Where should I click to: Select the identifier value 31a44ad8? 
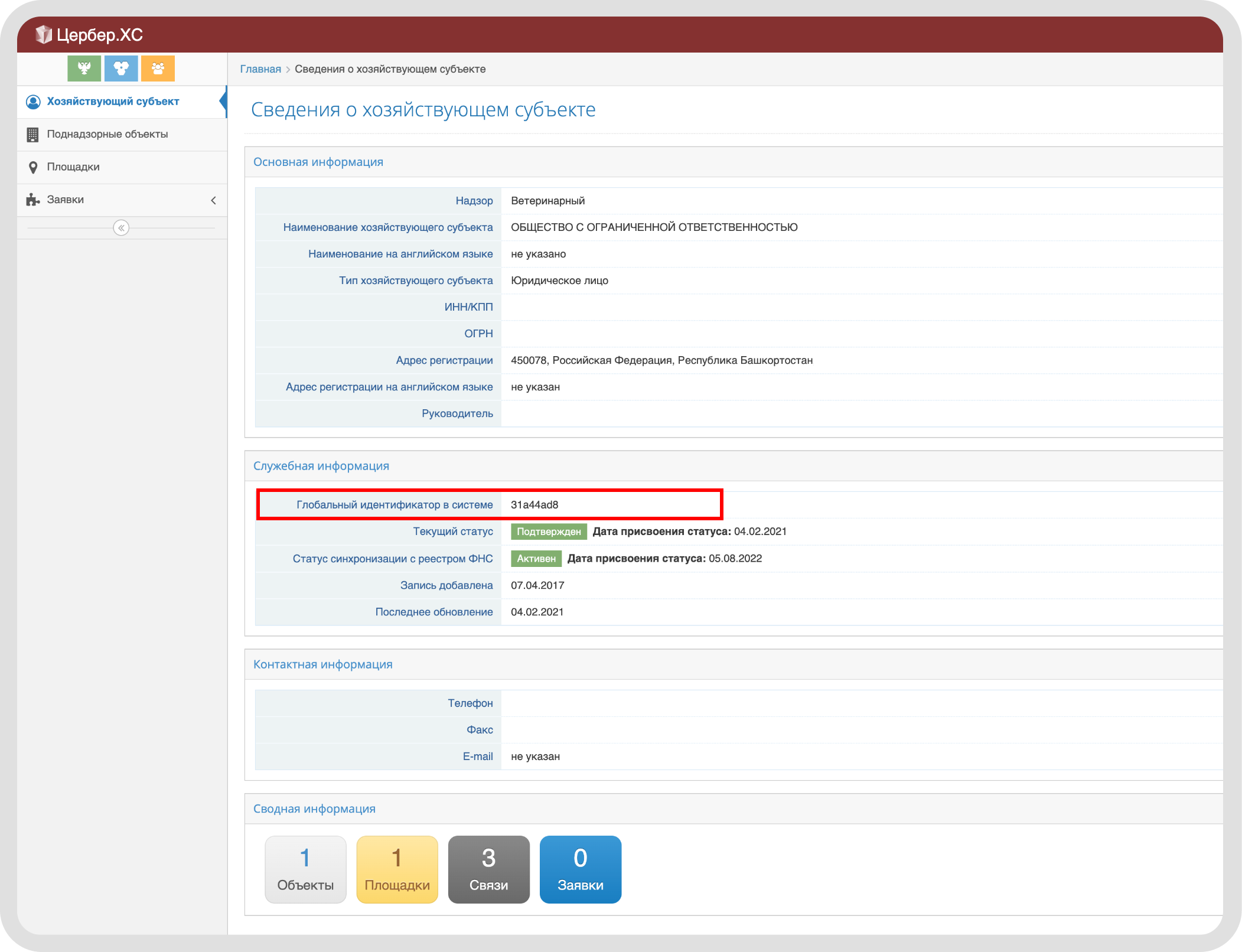[x=534, y=505]
